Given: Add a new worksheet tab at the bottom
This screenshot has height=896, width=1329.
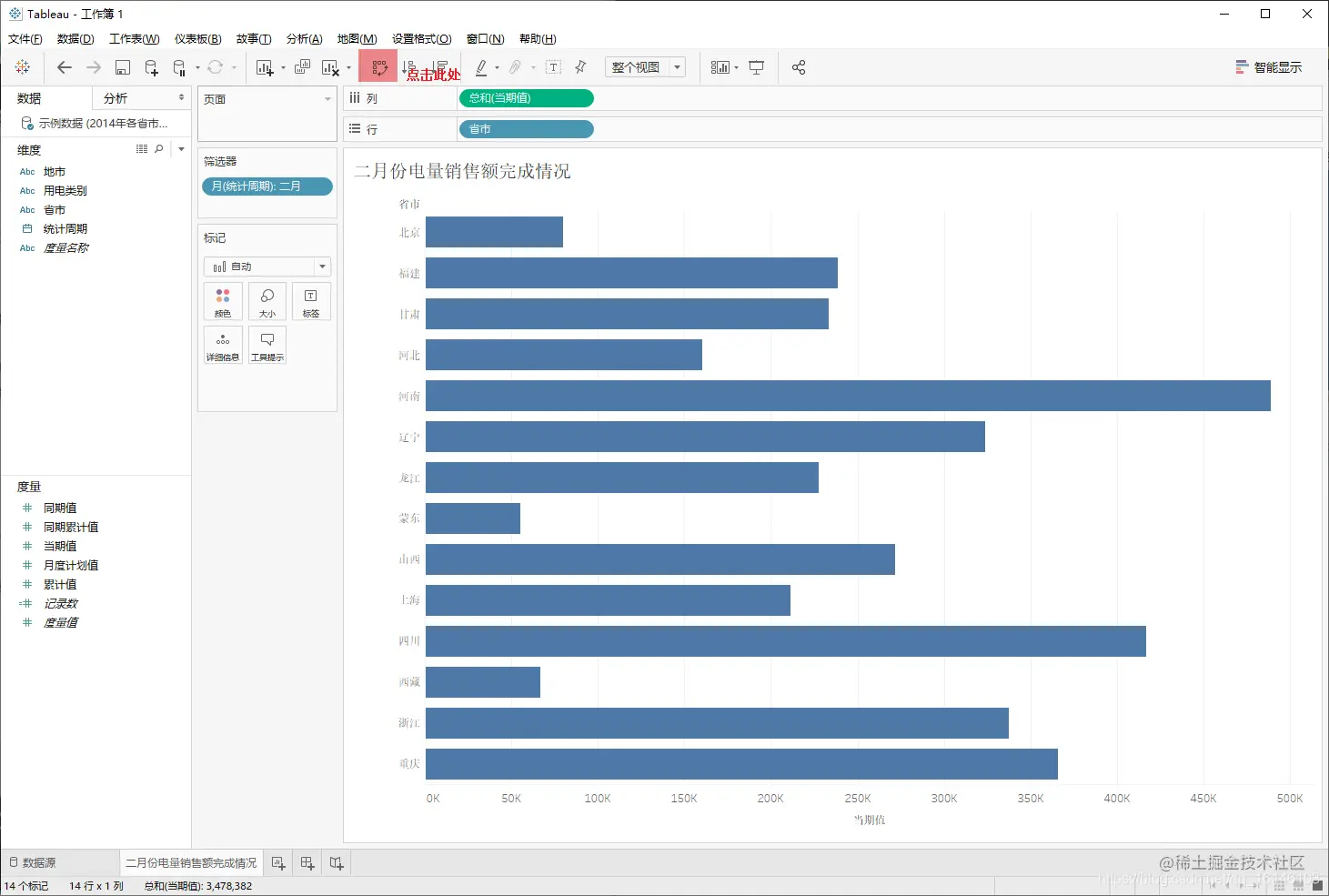Looking at the screenshot, I should pyautogui.click(x=278, y=863).
